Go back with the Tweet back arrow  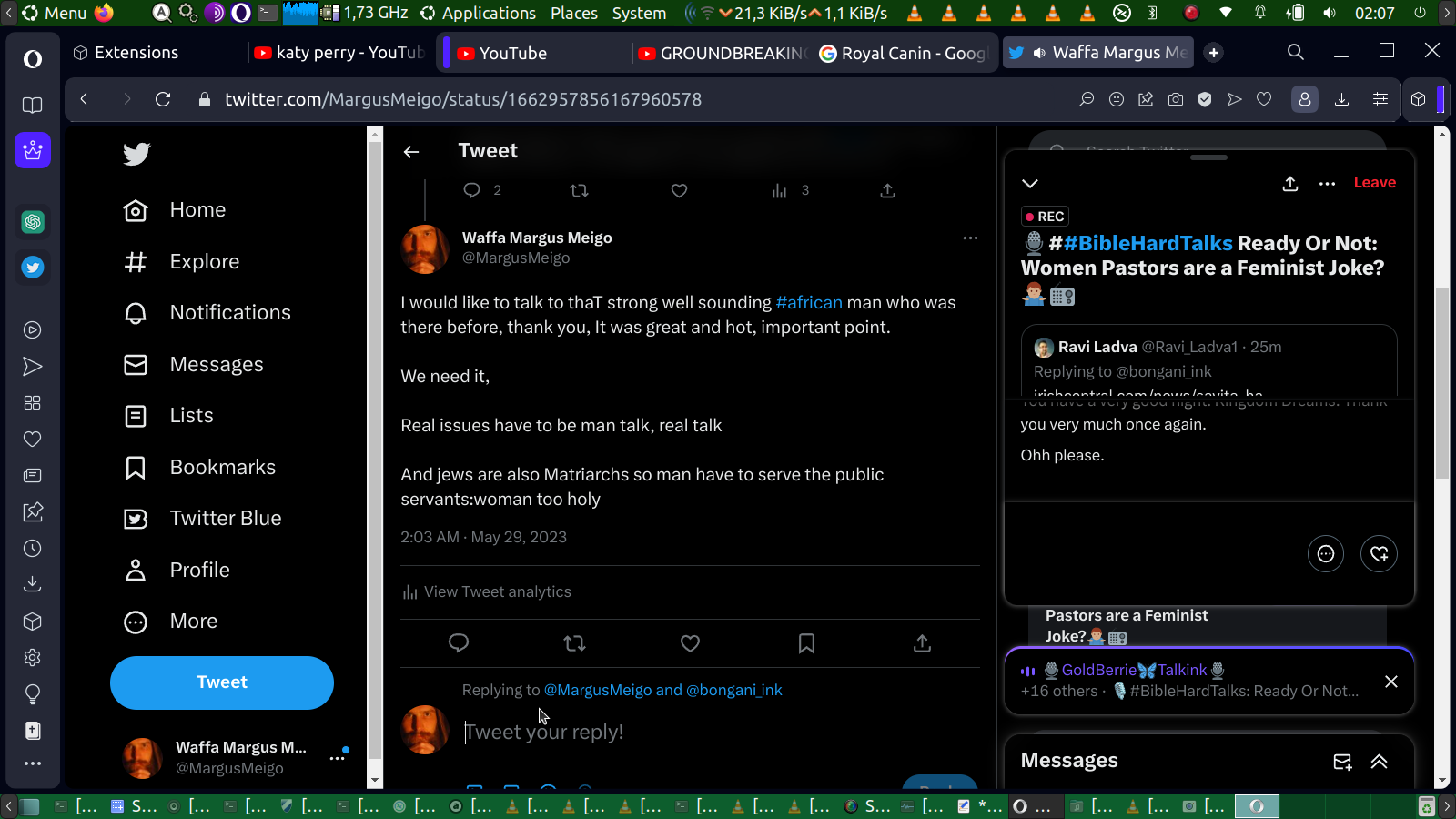(x=411, y=152)
